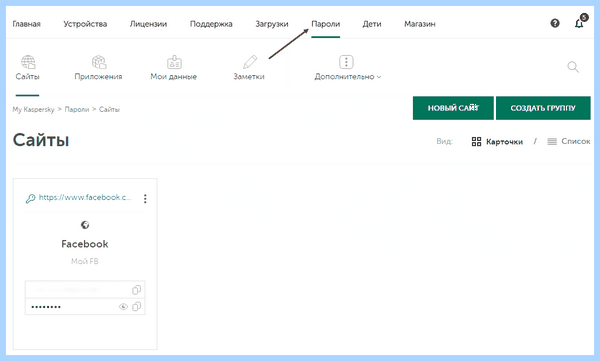Open the Поддержка tab

211,24
